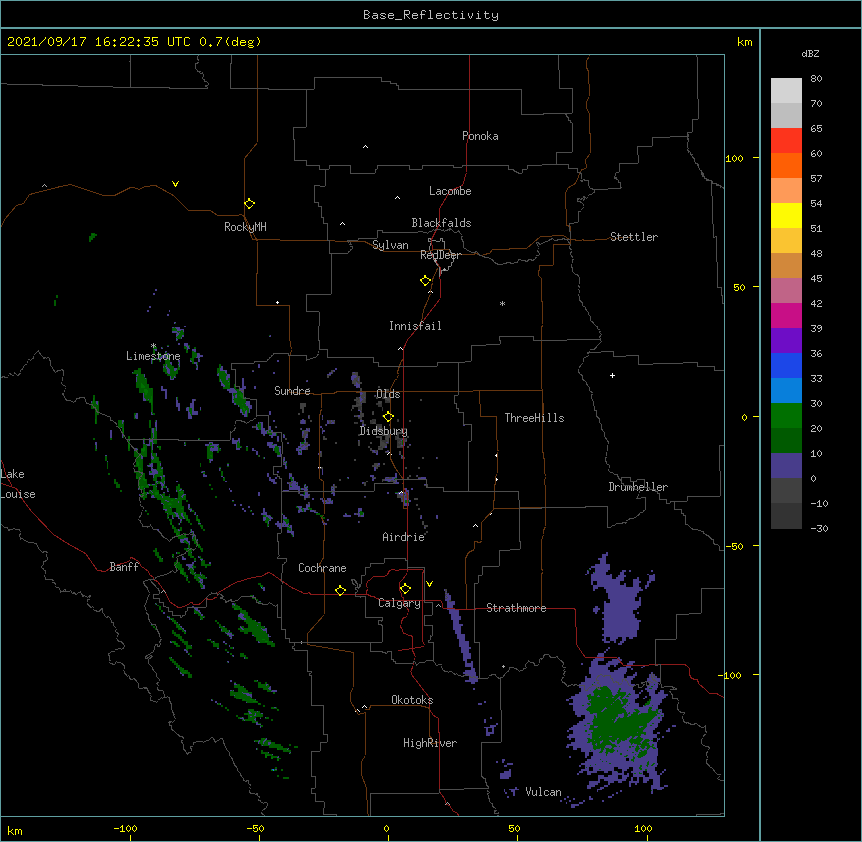
Task: Click the Lake Louise label
Action: point(18,484)
